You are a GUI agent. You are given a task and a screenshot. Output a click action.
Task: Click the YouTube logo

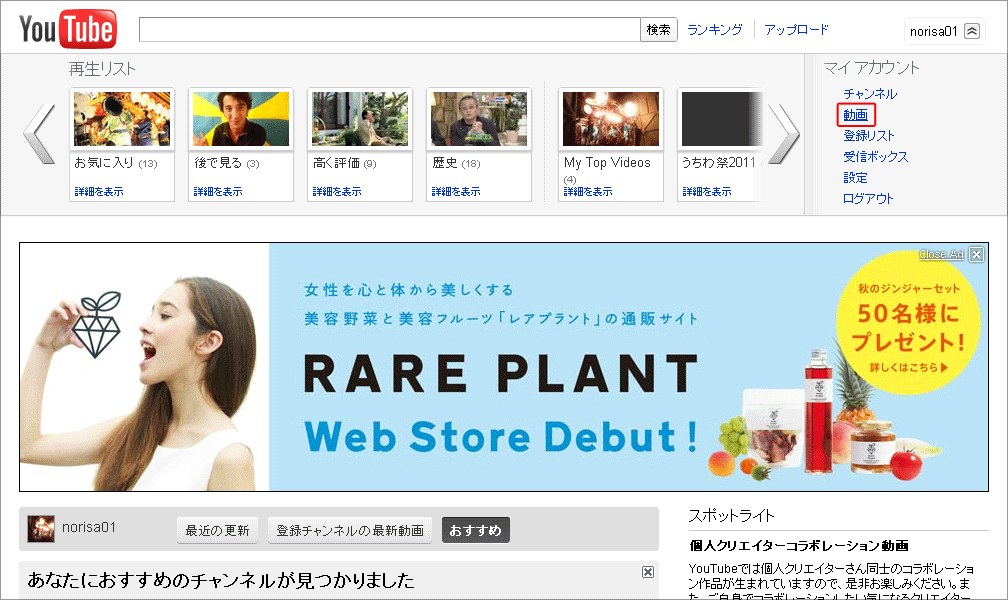click(x=68, y=29)
